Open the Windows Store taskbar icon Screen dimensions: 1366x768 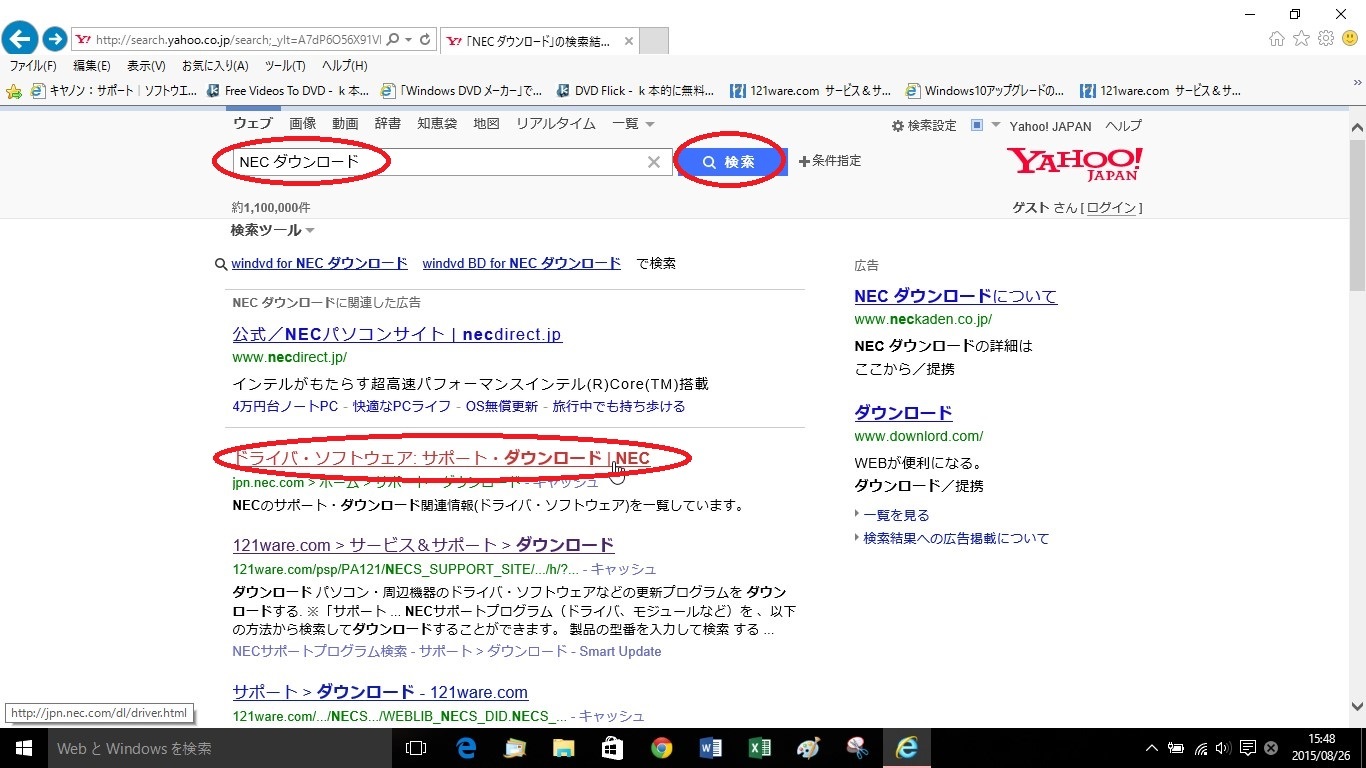coord(612,748)
